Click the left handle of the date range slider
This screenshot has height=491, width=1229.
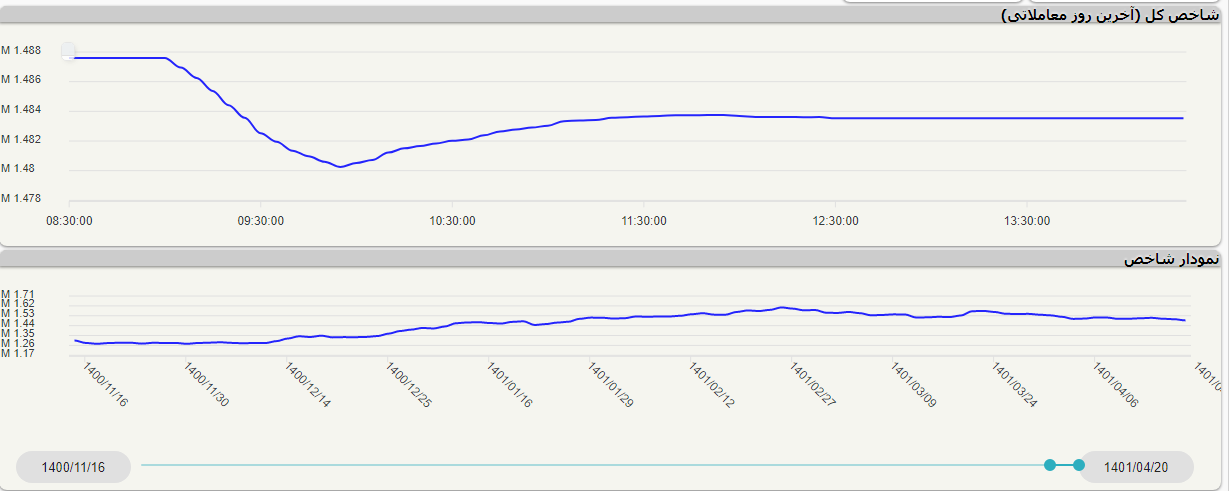pyautogui.click(x=1050, y=465)
